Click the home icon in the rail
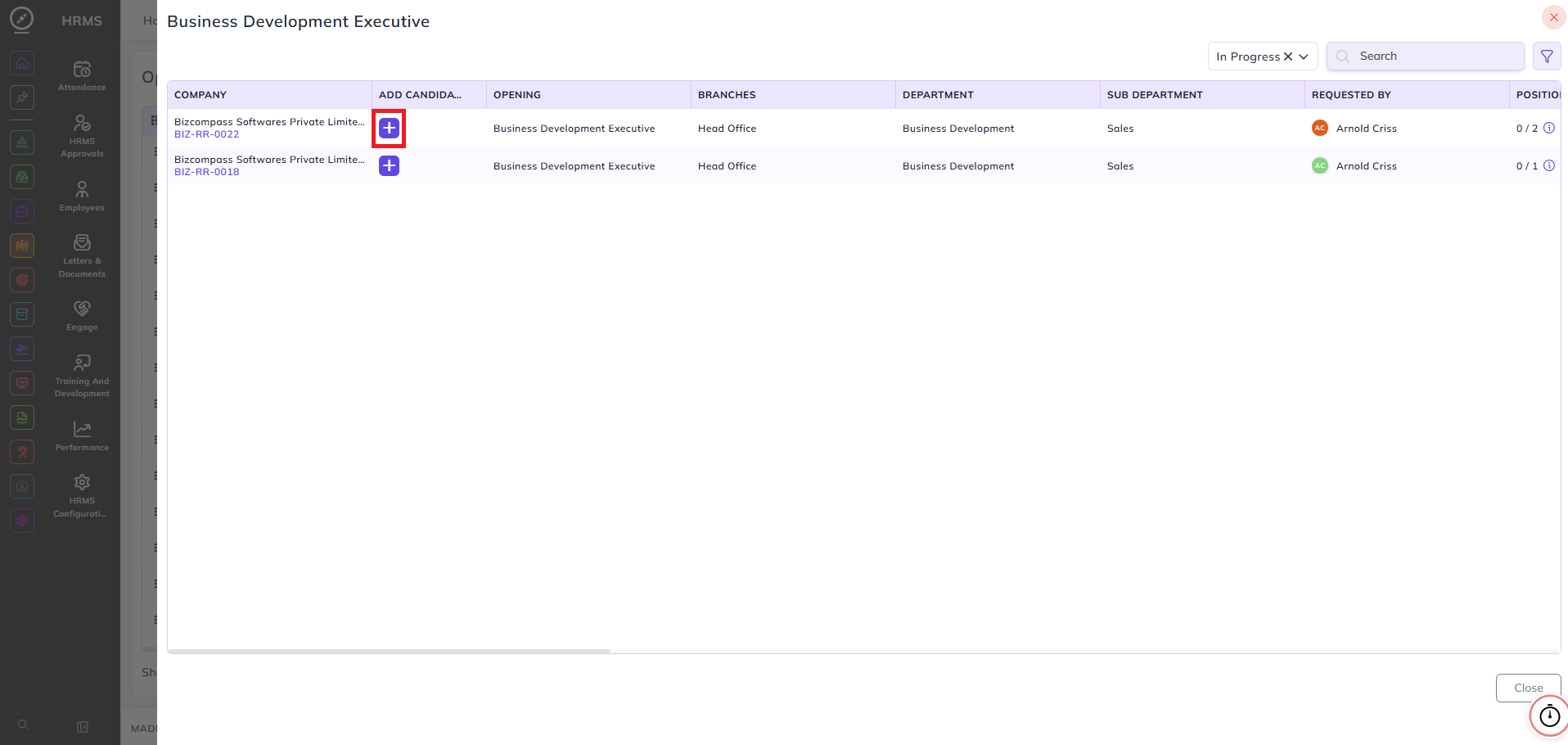Viewport: 1568px width, 745px height. click(x=22, y=63)
